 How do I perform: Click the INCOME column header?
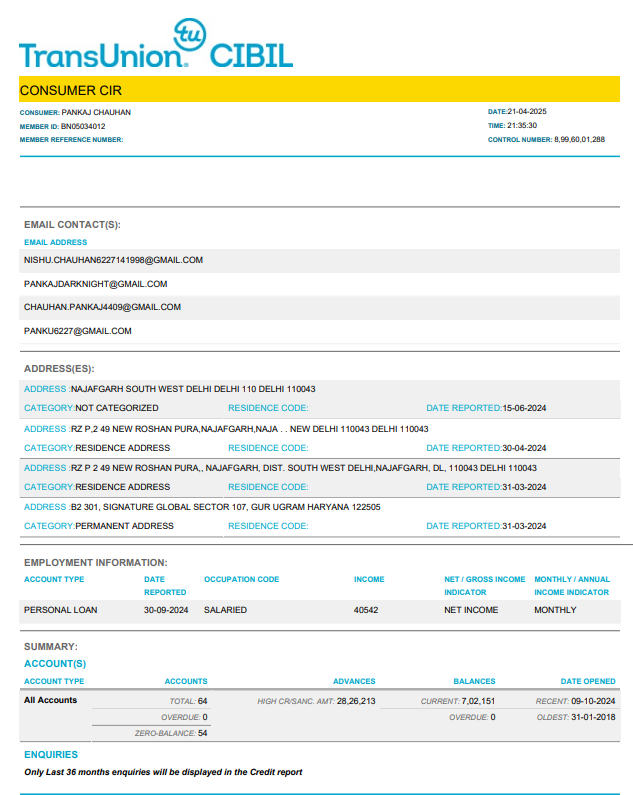pos(369,579)
